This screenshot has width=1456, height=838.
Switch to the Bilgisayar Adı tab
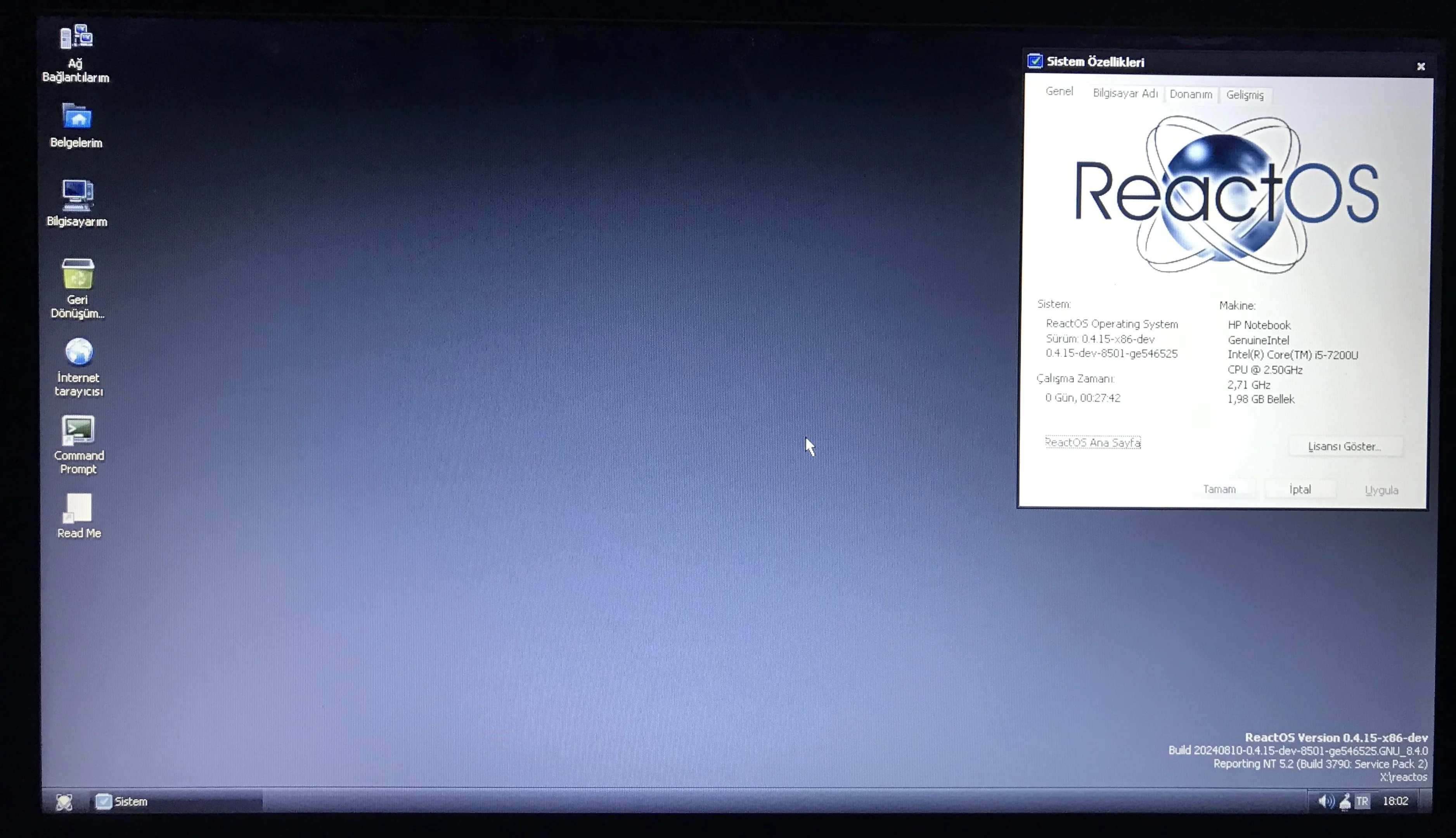click(x=1125, y=93)
